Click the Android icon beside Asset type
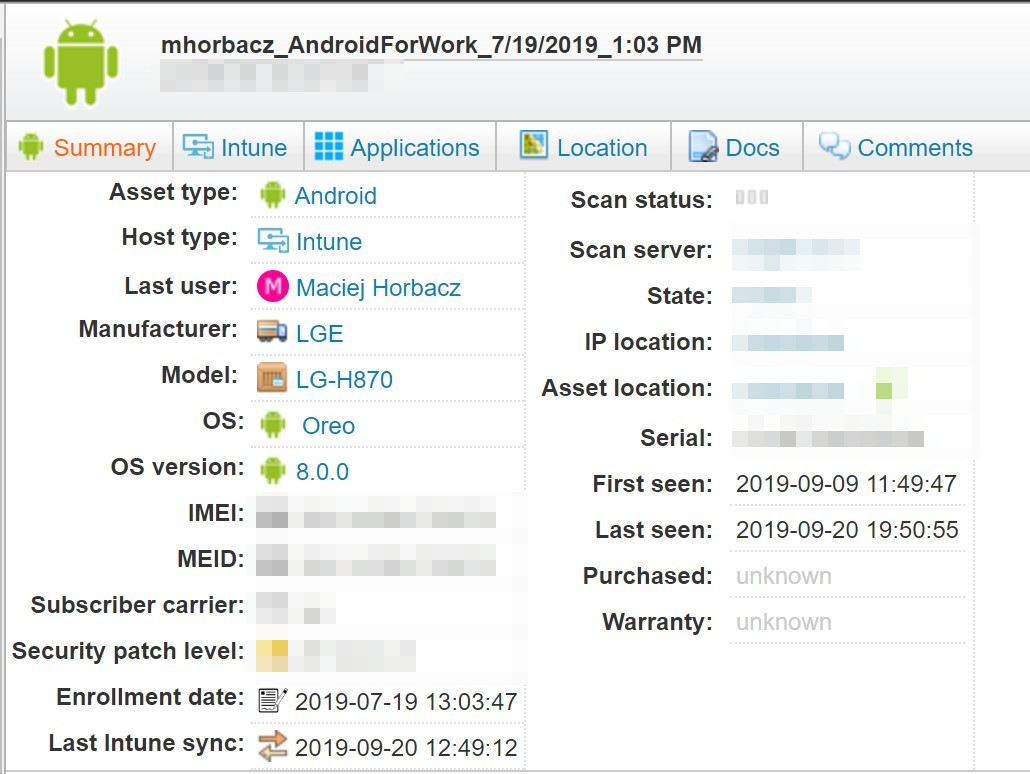Image resolution: width=1030 pixels, height=774 pixels. [273, 195]
